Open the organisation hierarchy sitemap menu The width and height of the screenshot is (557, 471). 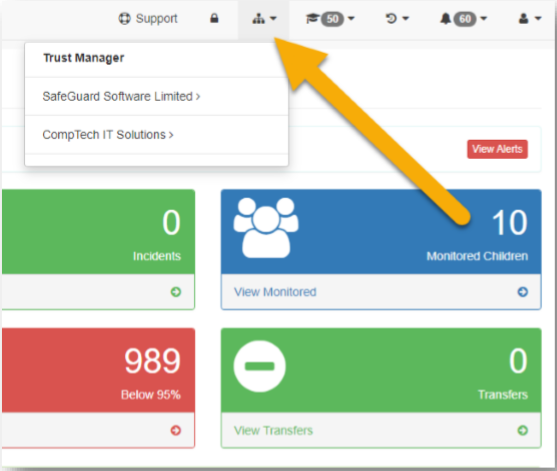264,19
